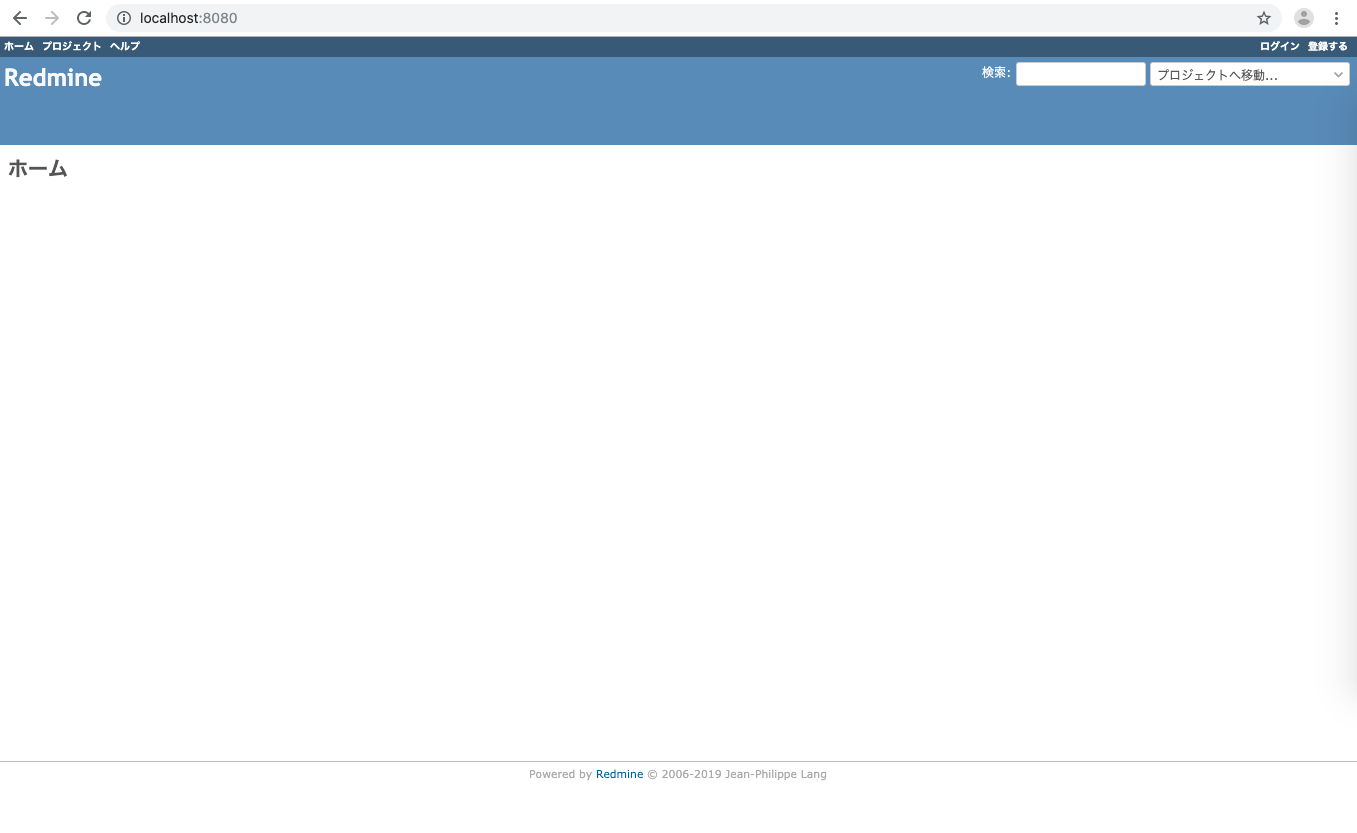
Task: Click the 登録する link
Action: point(1328,46)
